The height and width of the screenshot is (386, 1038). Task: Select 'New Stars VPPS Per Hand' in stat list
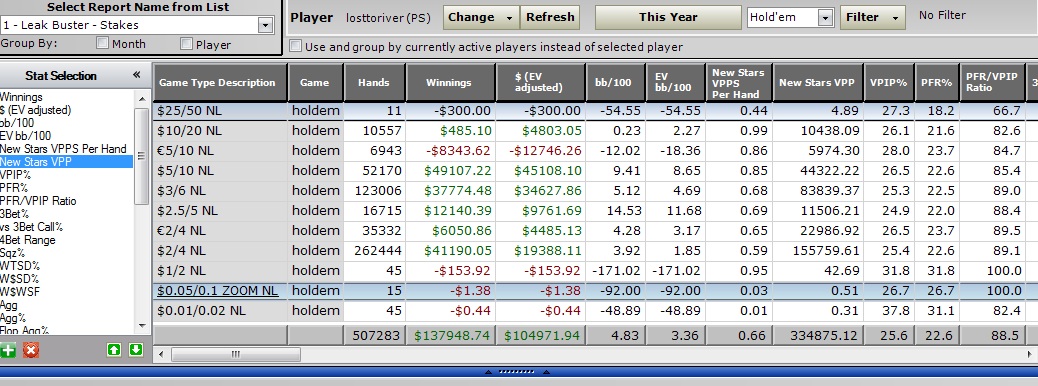(x=64, y=149)
